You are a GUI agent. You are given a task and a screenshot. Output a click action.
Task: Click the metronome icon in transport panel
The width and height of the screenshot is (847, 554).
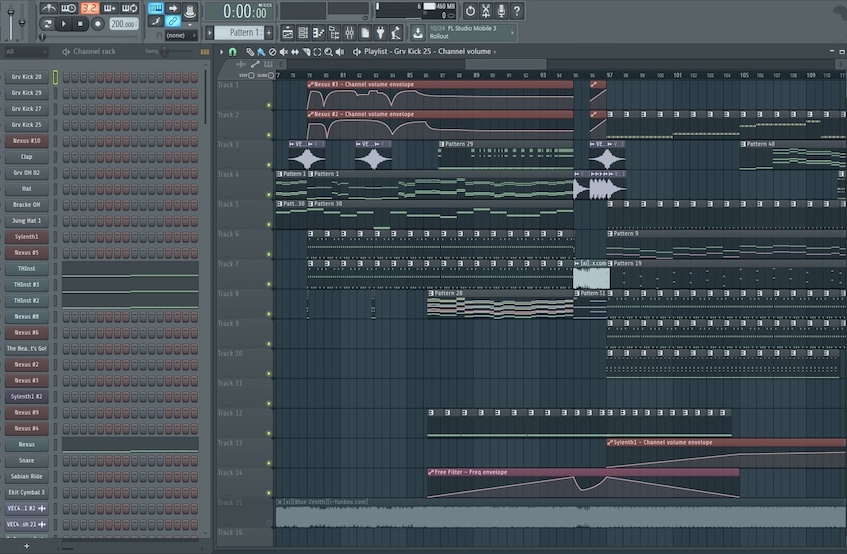(x=49, y=8)
